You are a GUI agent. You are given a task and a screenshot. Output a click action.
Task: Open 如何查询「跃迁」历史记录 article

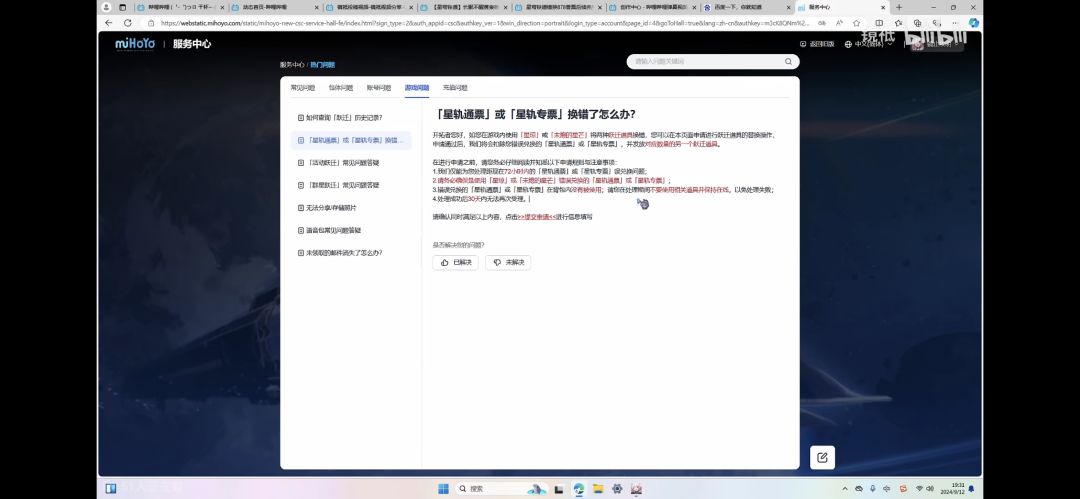(x=344, y=117)
